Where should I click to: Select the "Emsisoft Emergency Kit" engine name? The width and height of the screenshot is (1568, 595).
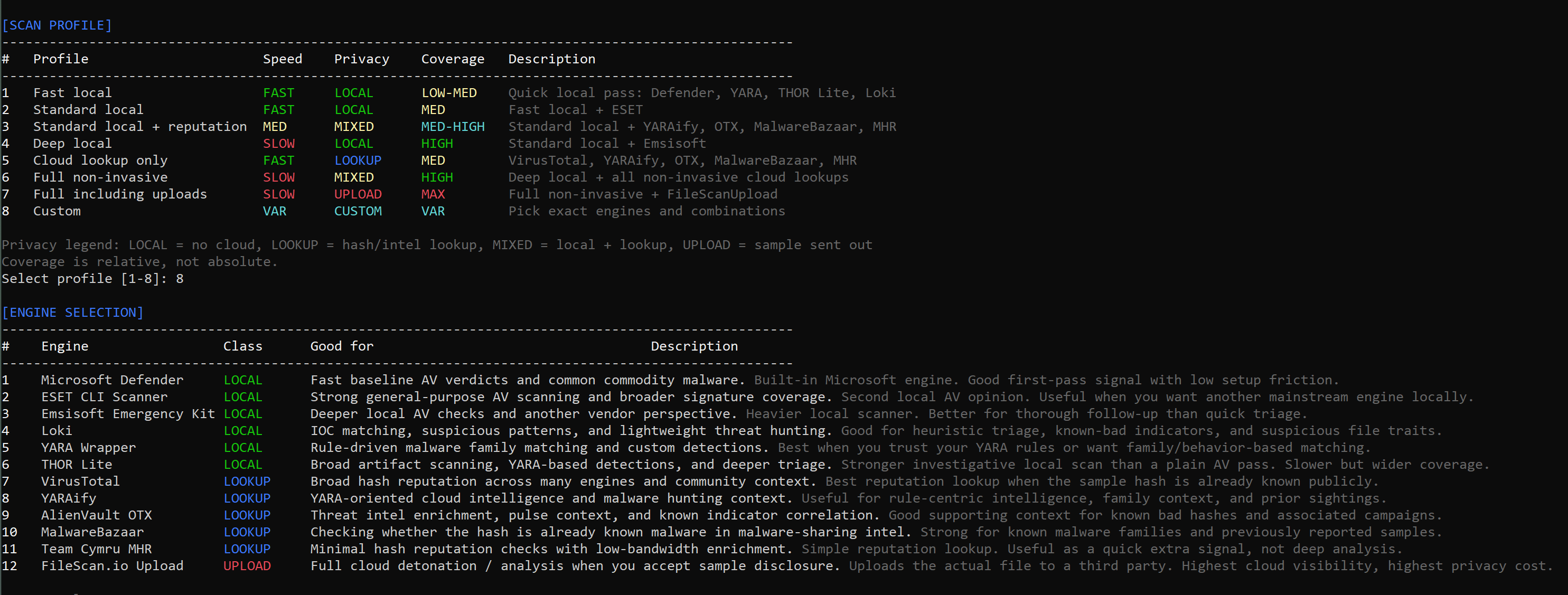tap(128, 414)
